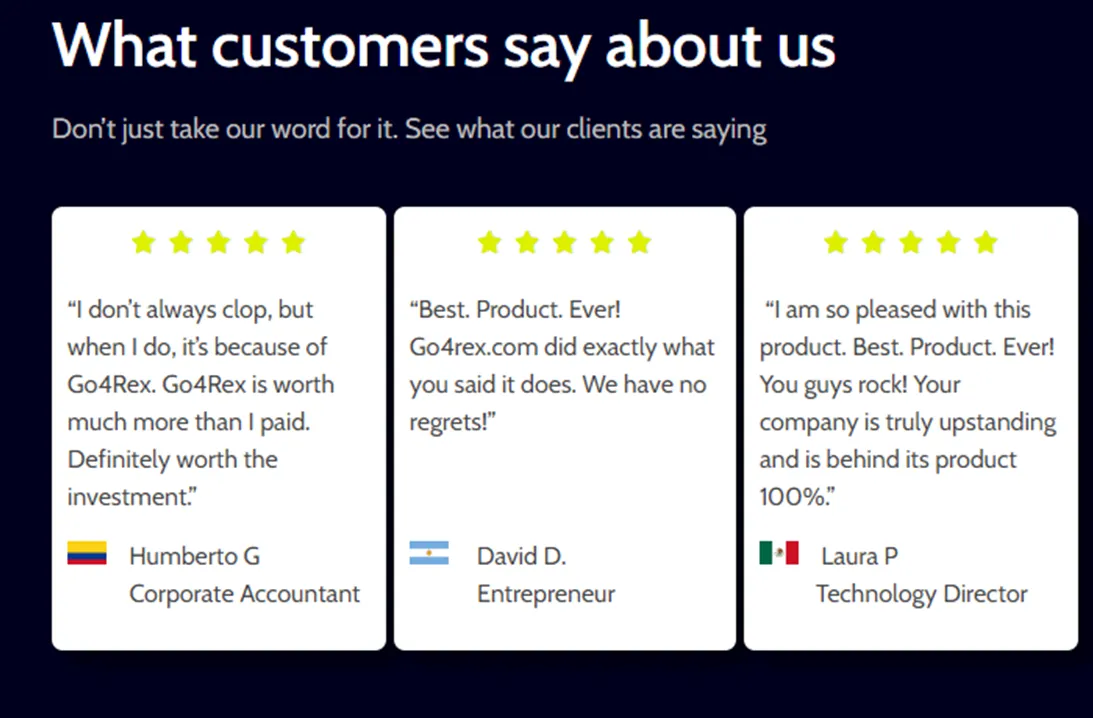Viewport: 1093px width, 718px height.
Task: Select fifth star in Humberto's review rating
Action: tap(293, 243)
